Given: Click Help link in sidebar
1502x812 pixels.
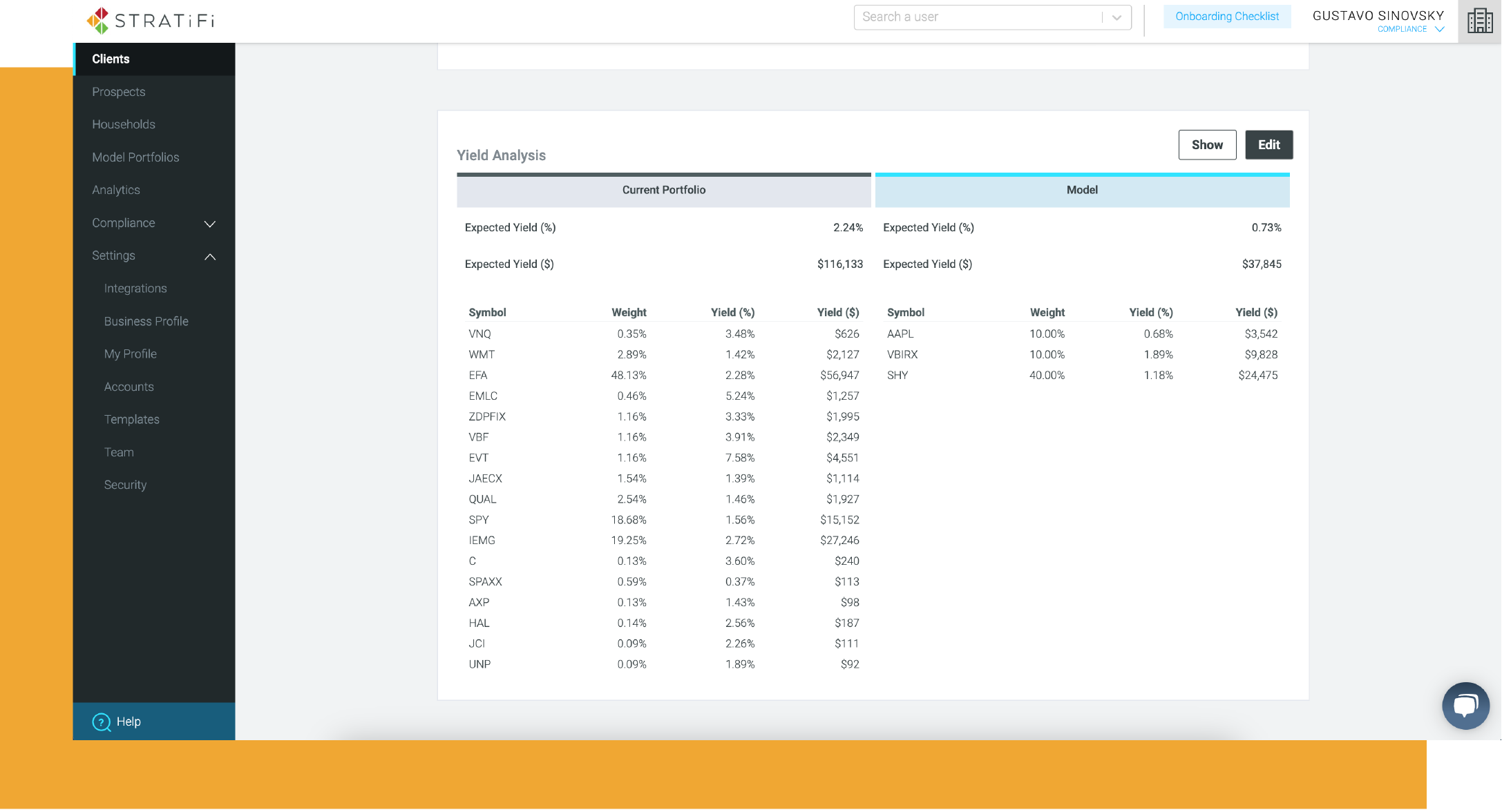Looking at the screenshot, I should coord(129,722).
